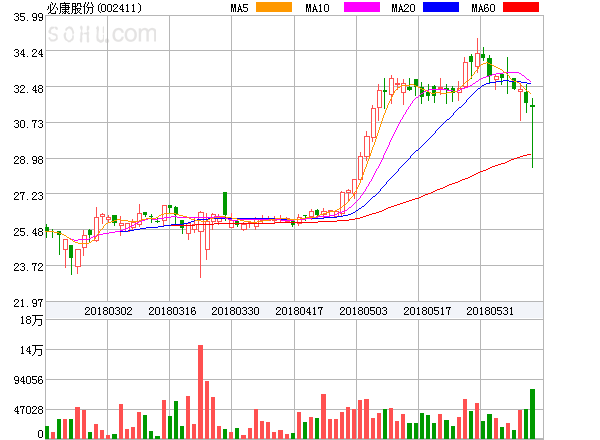Click the MA10 legend label
The height and width of the screenshot is (440, 600).
click(x=317, y=8)
